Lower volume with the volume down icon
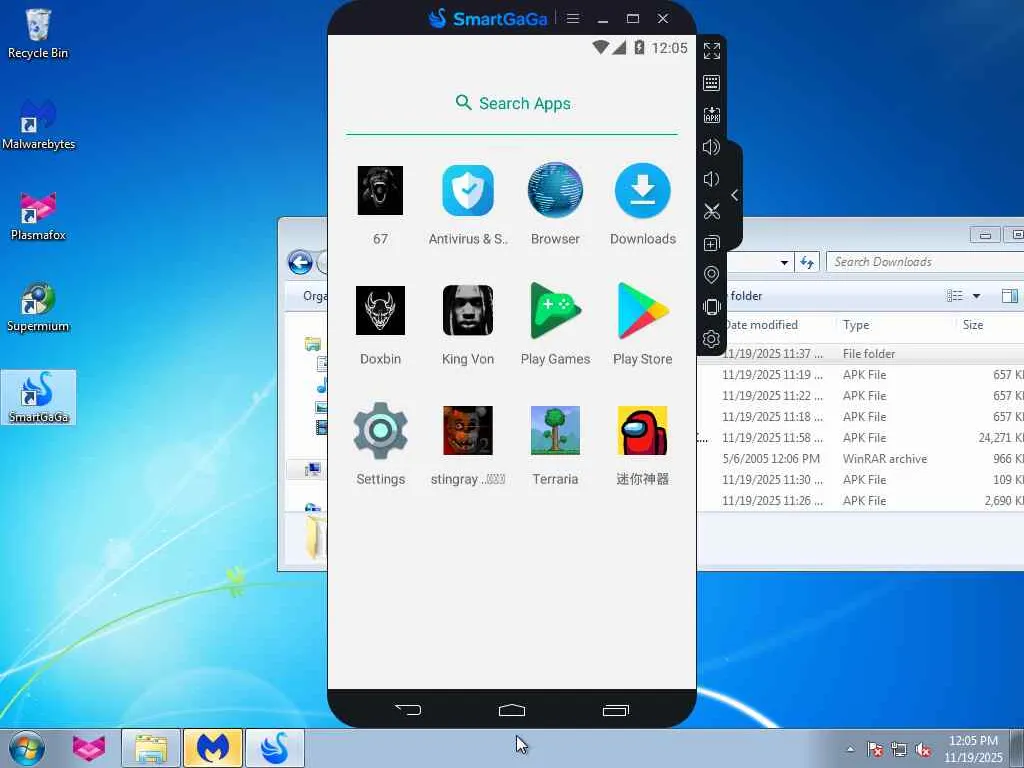 pyautogui.click(x=711, y=179)
